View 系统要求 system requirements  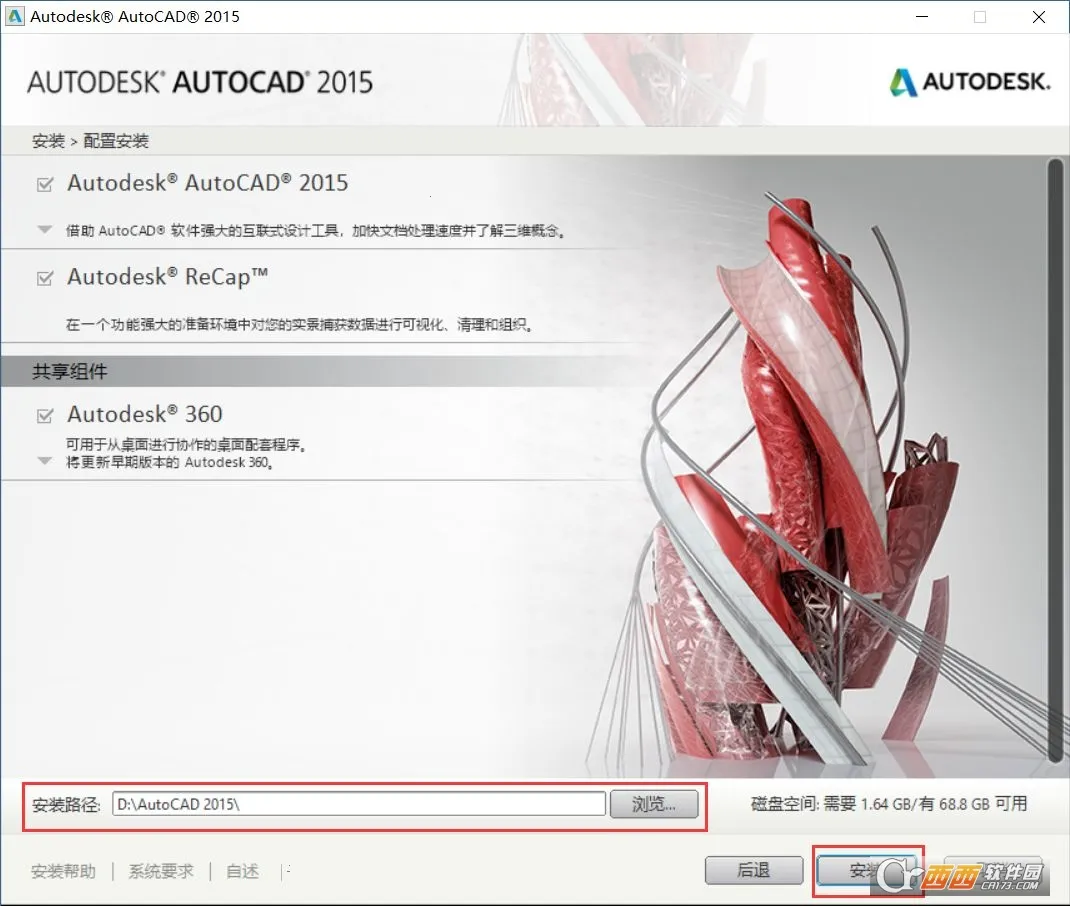pos(159,871)
